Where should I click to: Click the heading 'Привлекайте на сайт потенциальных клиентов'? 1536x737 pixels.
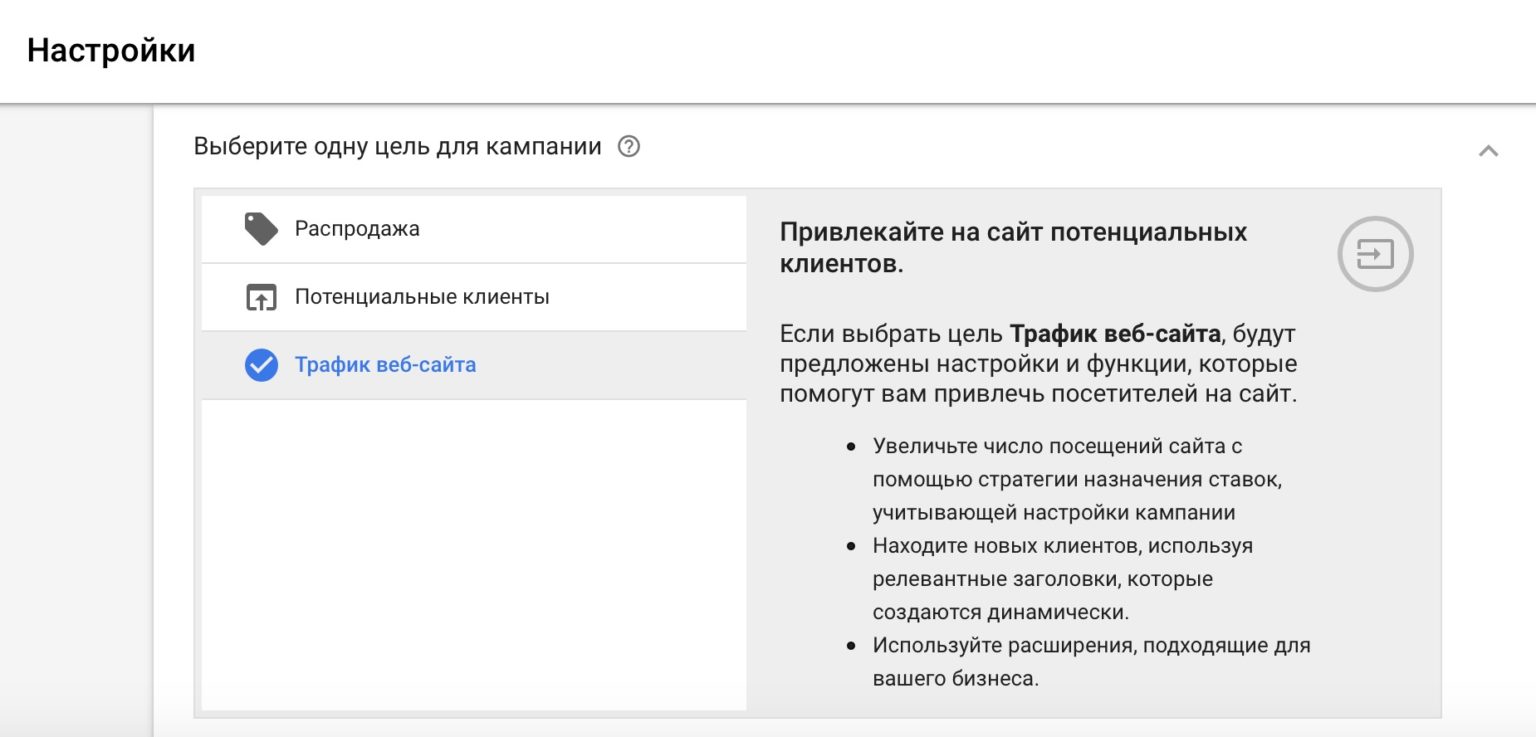click(x=1012, y=249)
